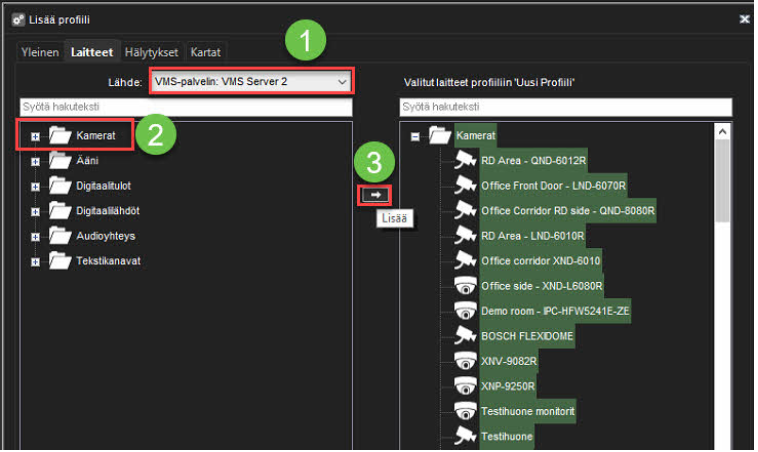Open the Hälytykset tab
Image resolution: width=758 pixels, height=452 pixels.
[x=153, y=52]
